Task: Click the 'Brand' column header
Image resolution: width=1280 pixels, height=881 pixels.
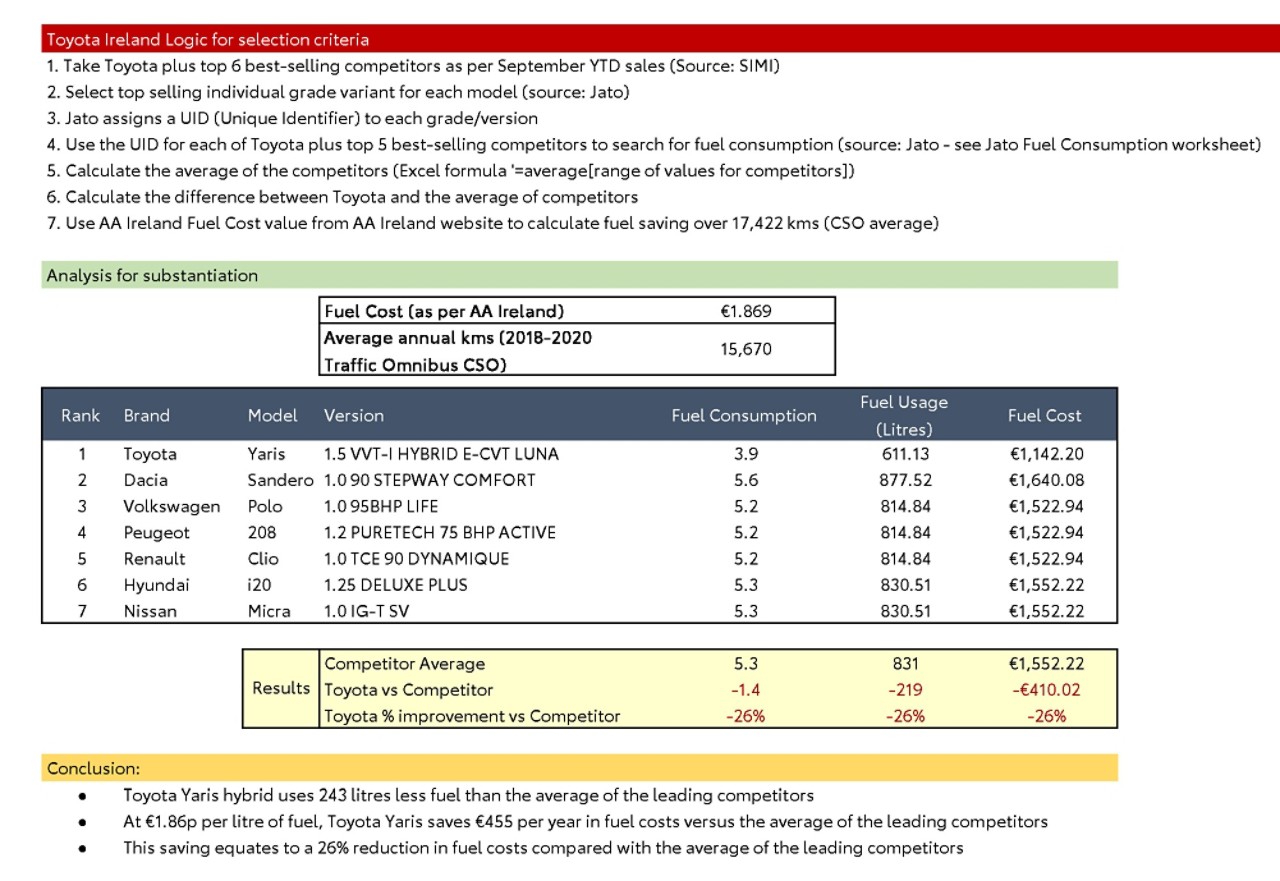Action: (x=147, y=415)
